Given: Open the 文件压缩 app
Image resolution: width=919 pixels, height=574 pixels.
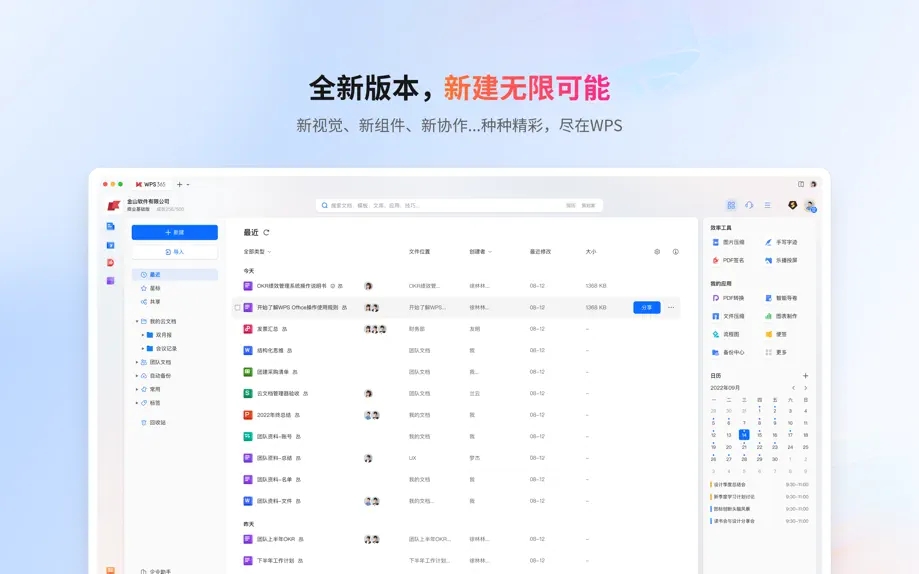Looking at the screenshot, I should point(728,316).
